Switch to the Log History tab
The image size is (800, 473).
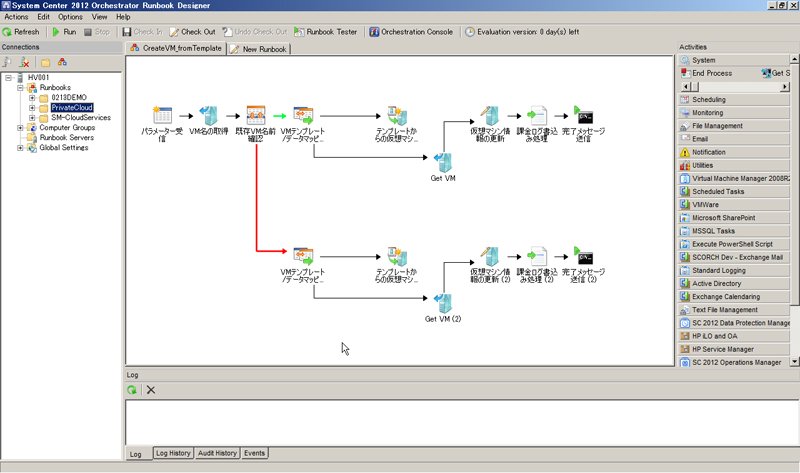click(173, 453)
